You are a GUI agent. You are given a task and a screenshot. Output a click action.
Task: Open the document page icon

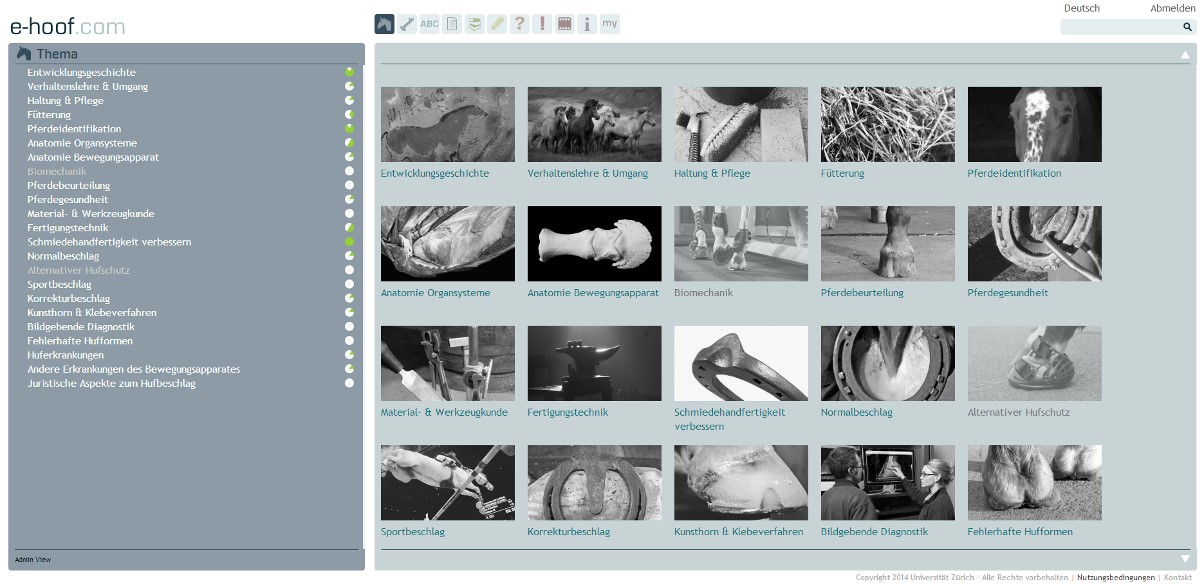coord(452,24)
